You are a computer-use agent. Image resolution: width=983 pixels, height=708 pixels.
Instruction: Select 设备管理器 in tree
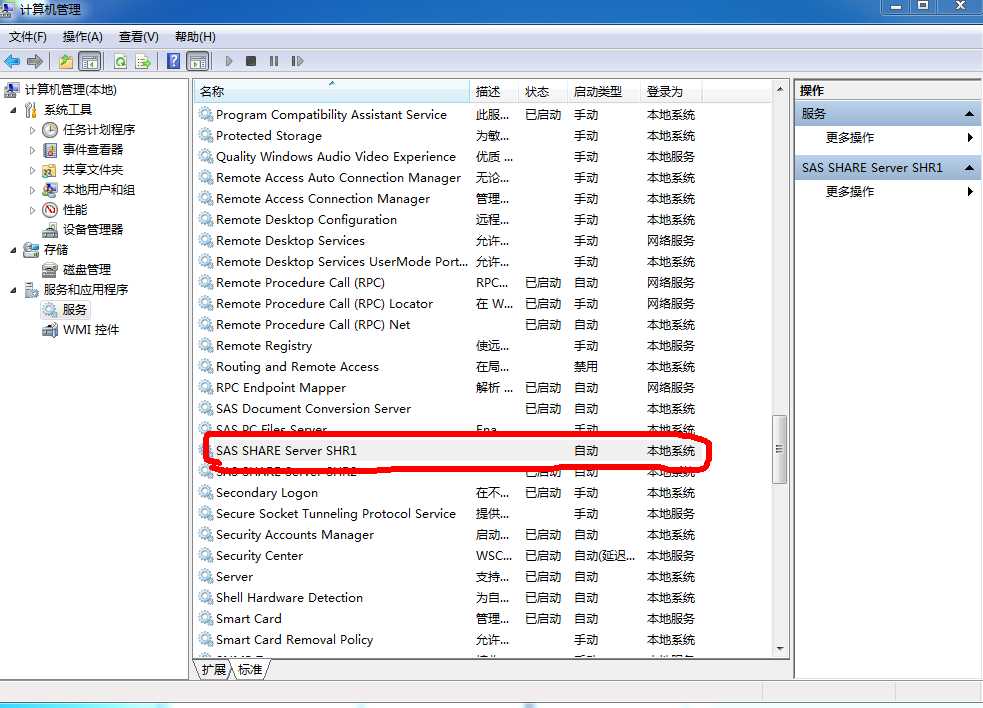[x=93, y=230]
